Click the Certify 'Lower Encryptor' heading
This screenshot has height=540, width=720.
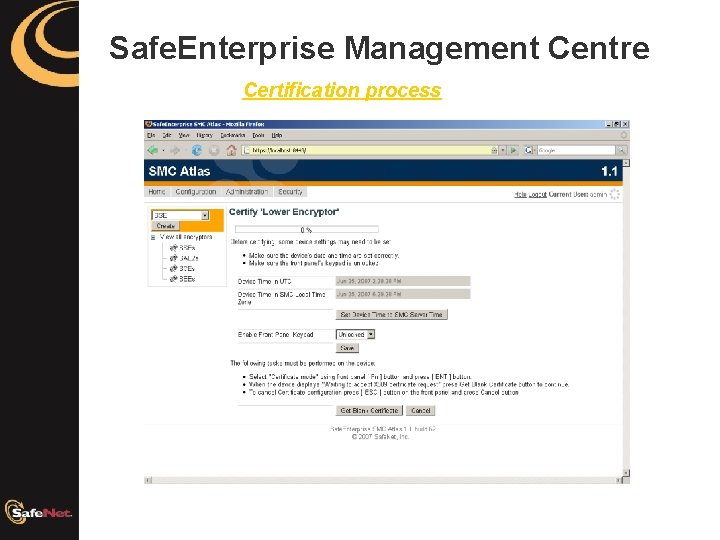(x=284, y=212)
